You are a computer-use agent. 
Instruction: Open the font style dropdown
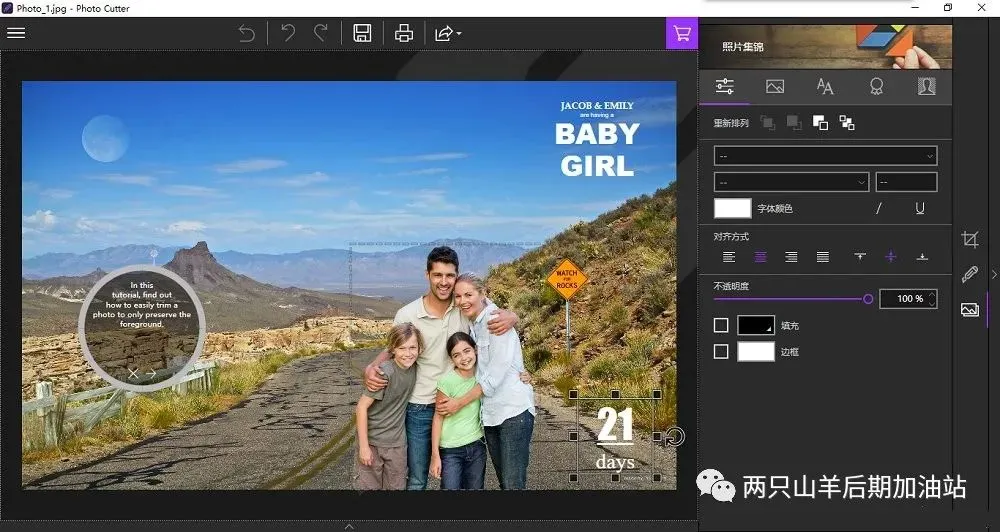[791, 182]
